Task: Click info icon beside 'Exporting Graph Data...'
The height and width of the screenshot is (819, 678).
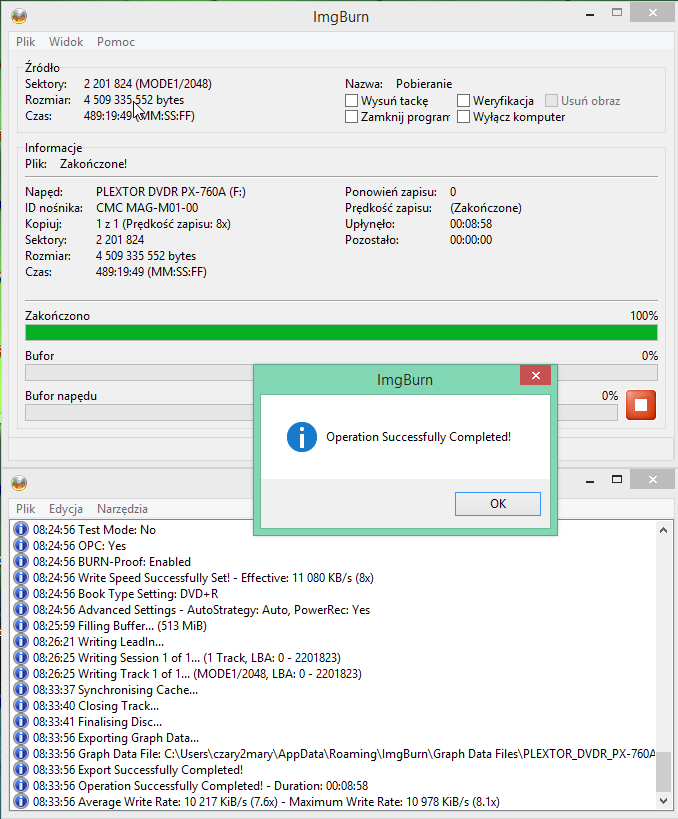Action: [x=21, y=738]
